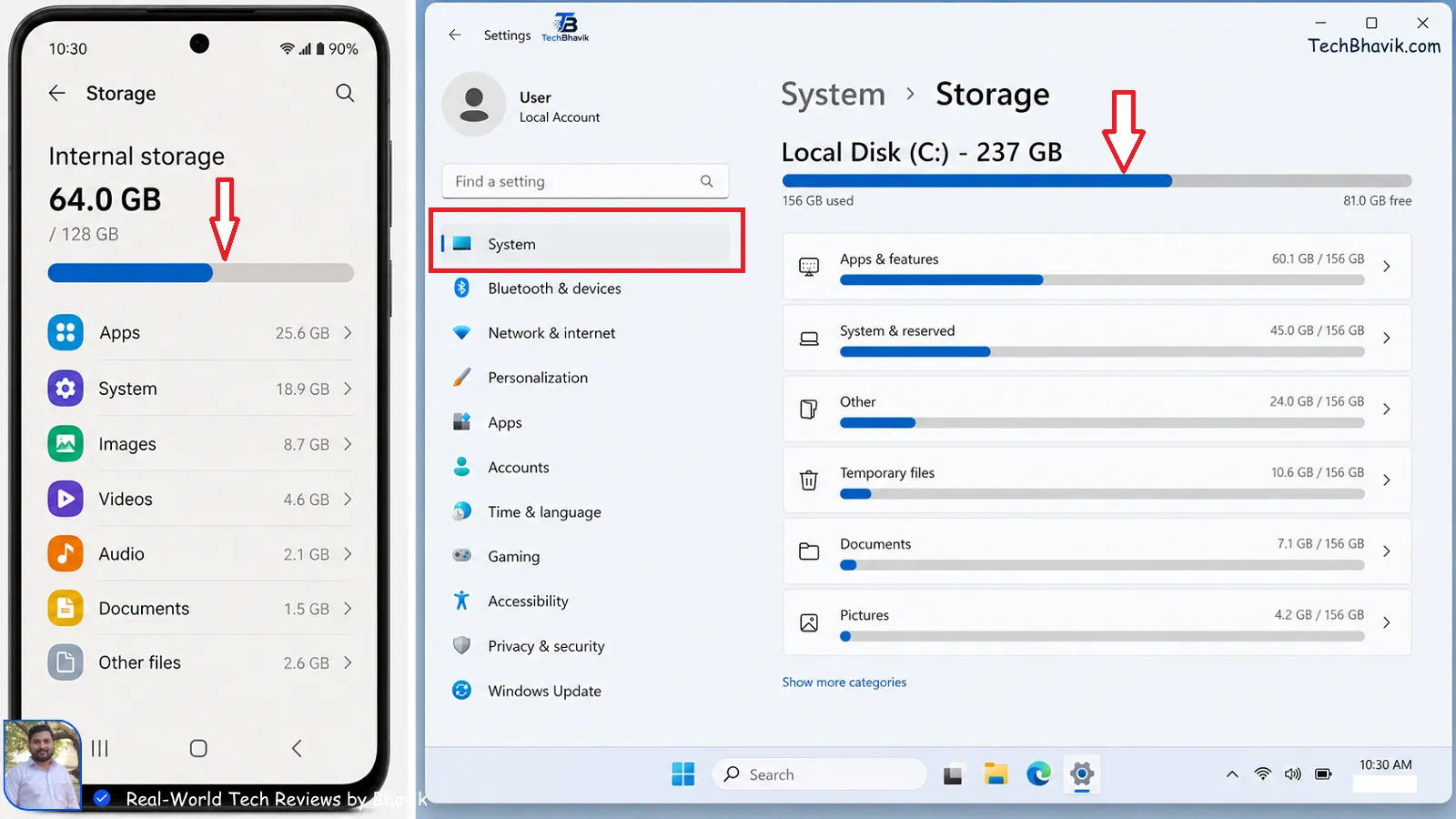This screenshot has width=1456, height=819.
Task: Expand Apps & features storage chevron
Action: click(1387, 267)
